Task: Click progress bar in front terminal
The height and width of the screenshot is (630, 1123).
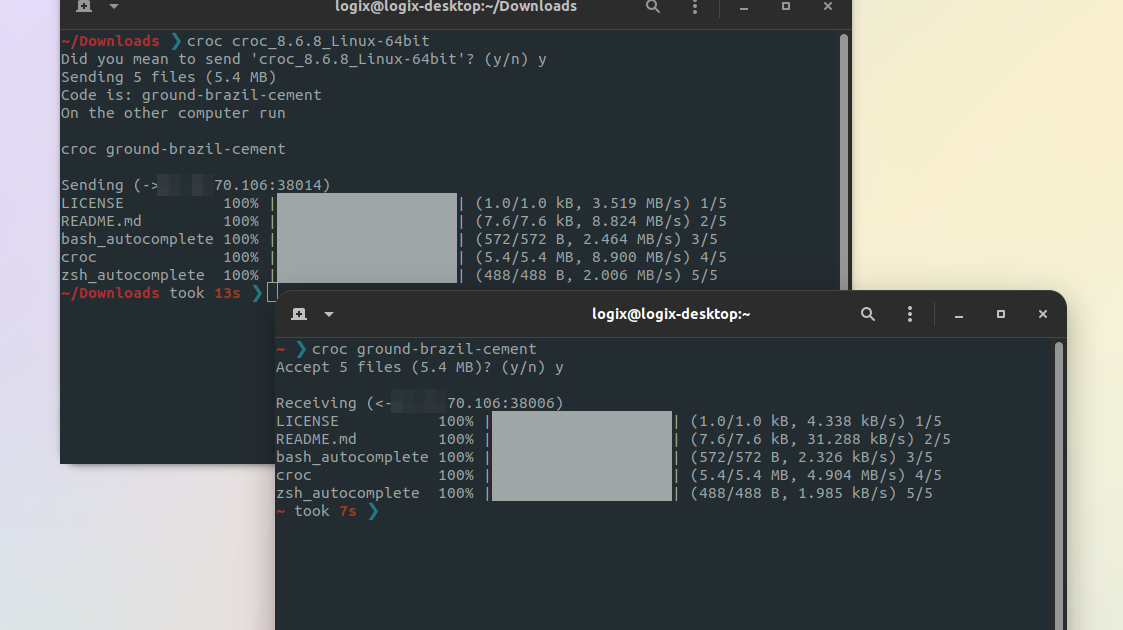Action: [x=582, y=456]
